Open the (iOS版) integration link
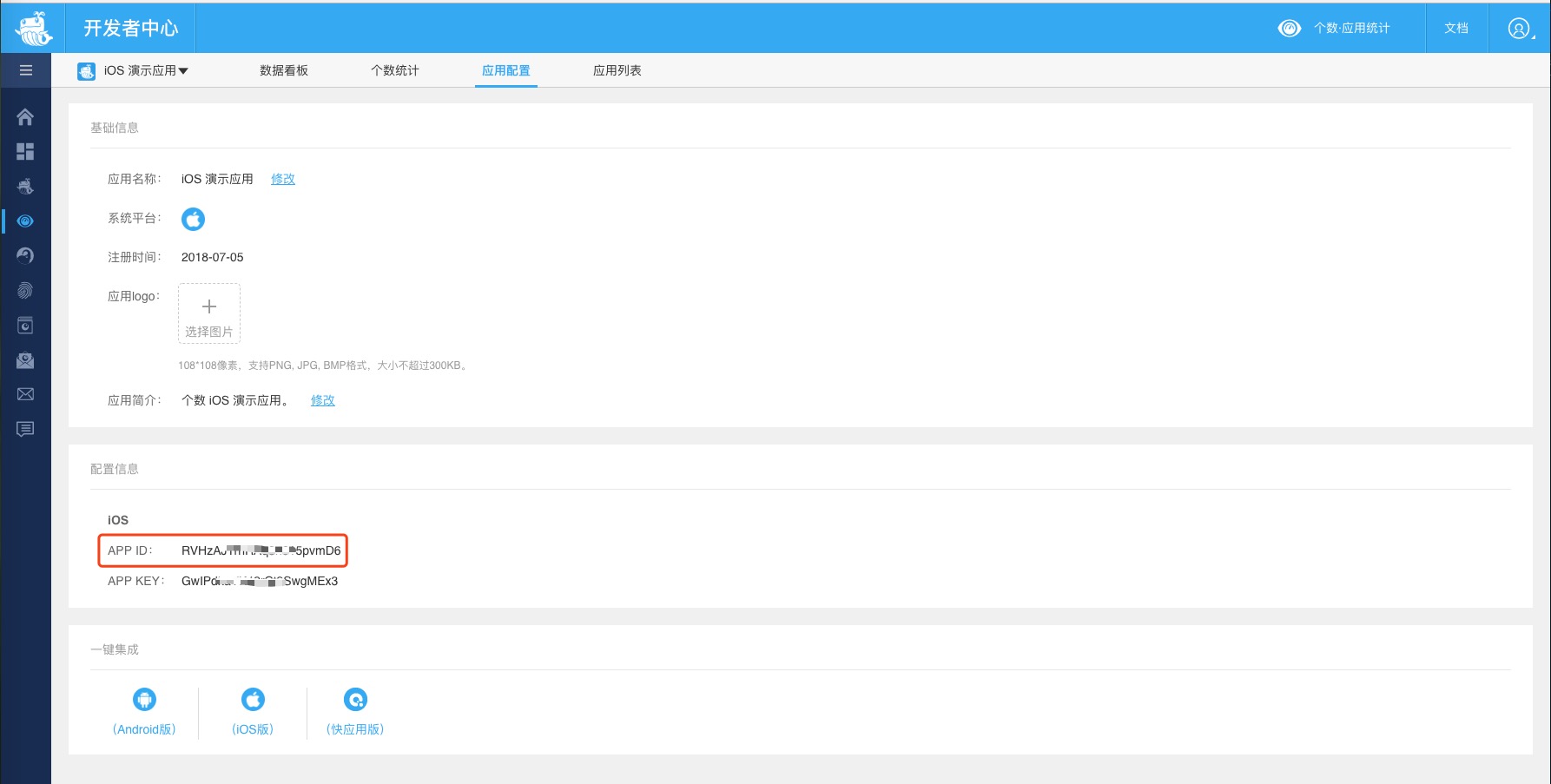The height and width of the screenshot is (784, 1551). coord(253,729)
